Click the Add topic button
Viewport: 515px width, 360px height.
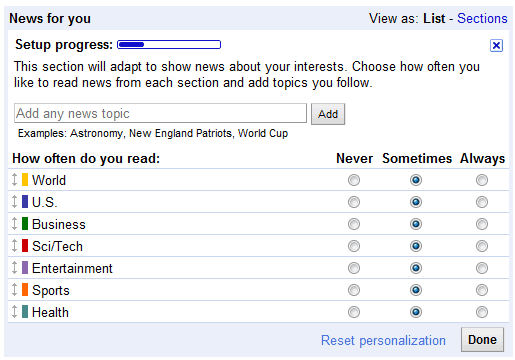pyautogui.click(x=328, y=114)
